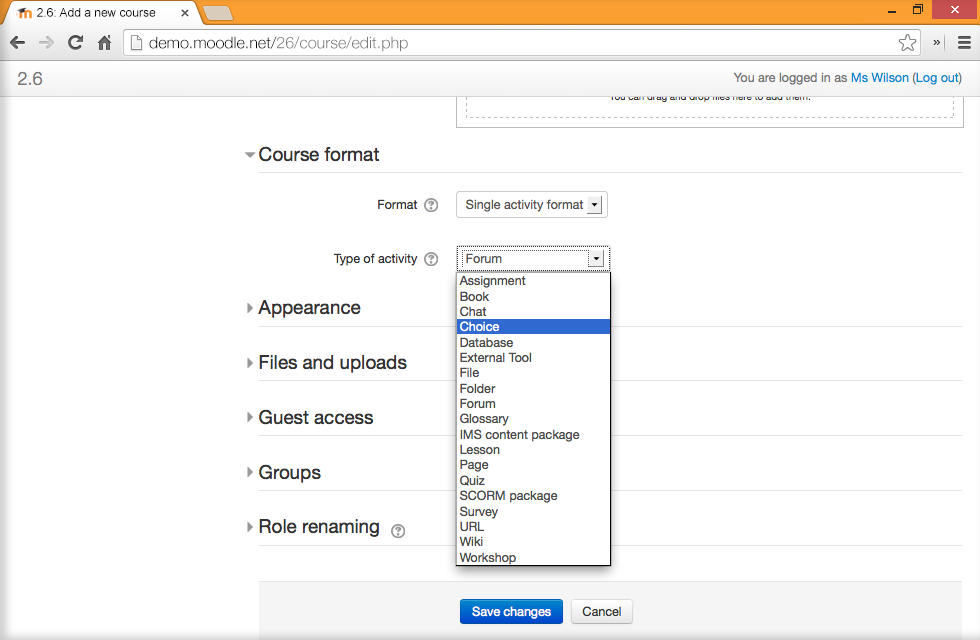Select Quiz from the activity list
The width and height of the screenshot is (980, 640).
pos(472,481)
